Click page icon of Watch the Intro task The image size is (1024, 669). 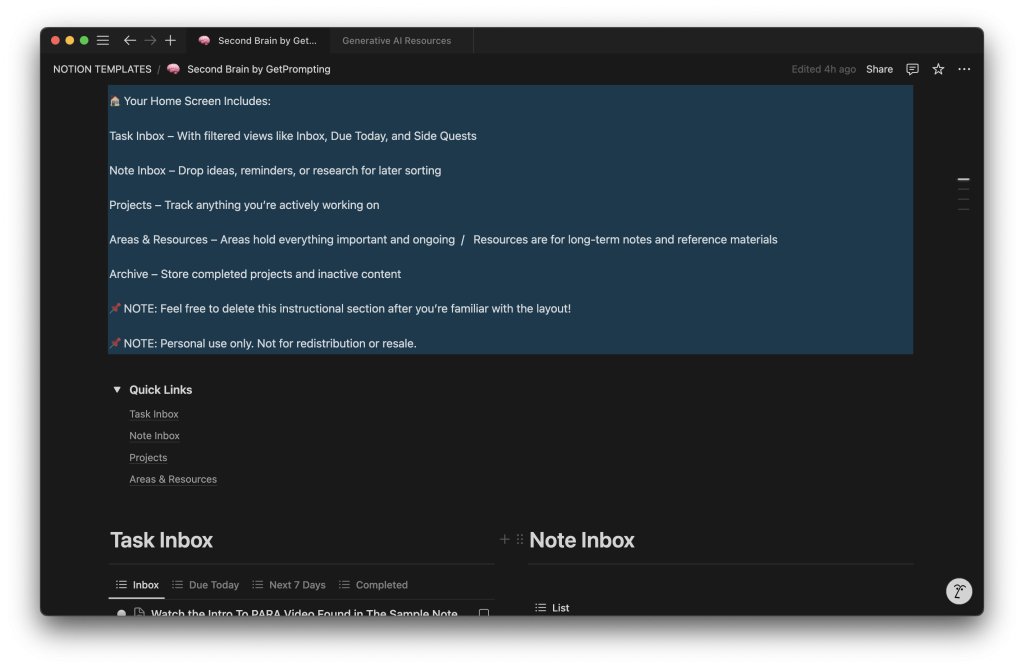pos(138,612)
